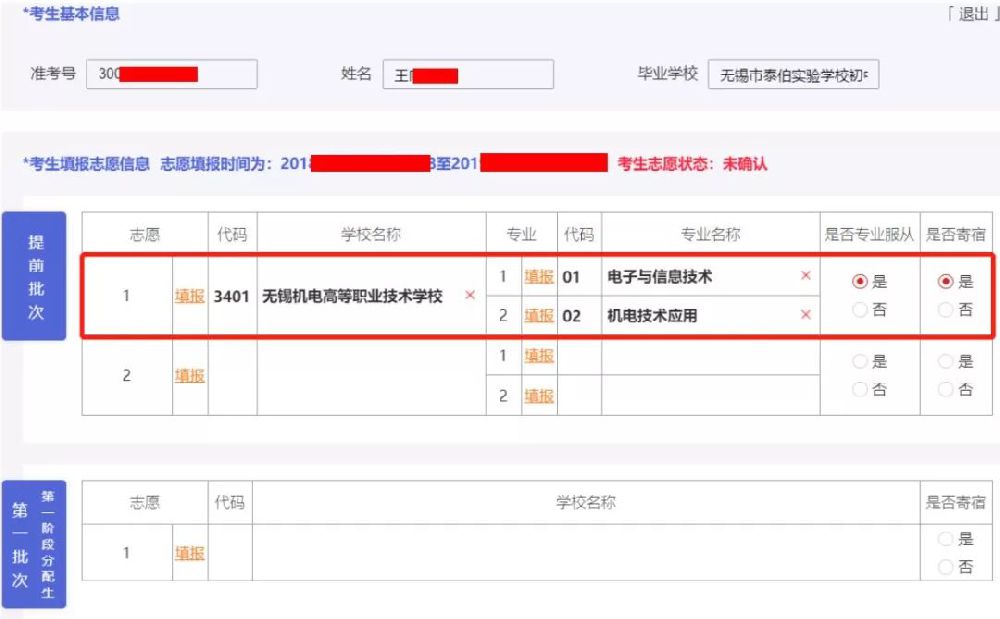Select 是 for 寄宿 in choice 2
The height and width of the screenshot is (619, 1000).
click(946, 361)
